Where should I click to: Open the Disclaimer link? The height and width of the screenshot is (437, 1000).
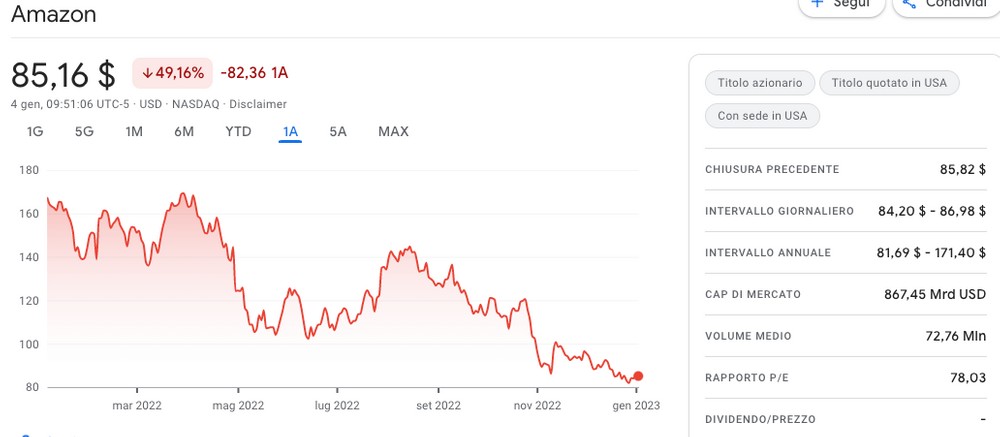(x=258, y=104)
